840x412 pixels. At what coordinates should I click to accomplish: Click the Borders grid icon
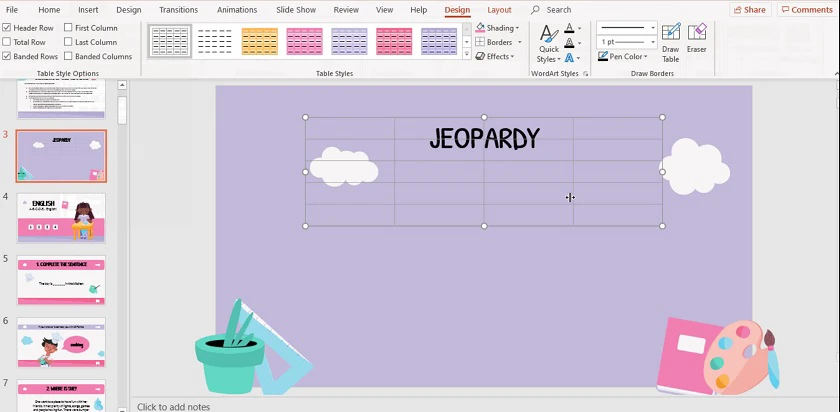[x=480, y=42]
